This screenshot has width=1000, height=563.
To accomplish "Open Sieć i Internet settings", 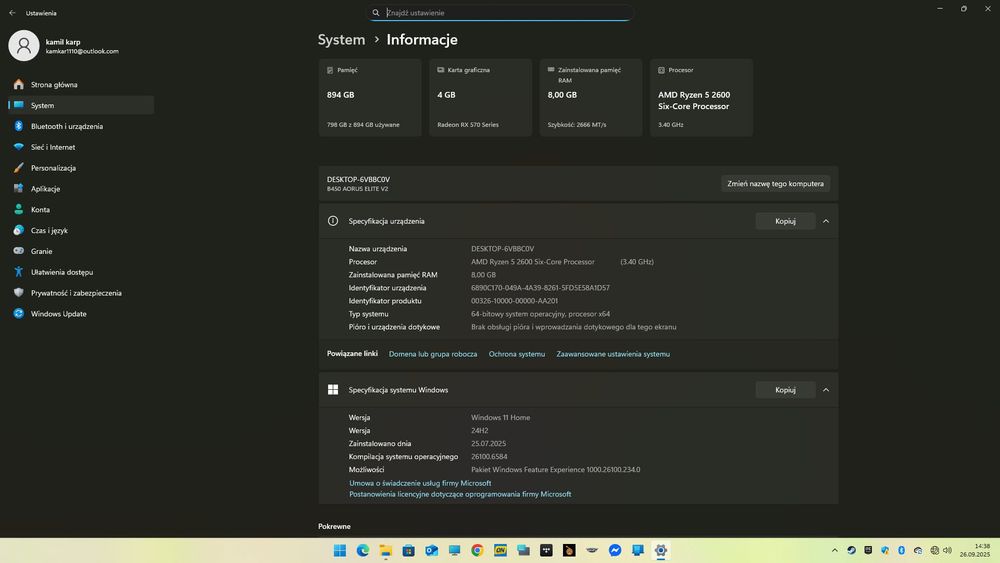I will (x=81, y=147).
